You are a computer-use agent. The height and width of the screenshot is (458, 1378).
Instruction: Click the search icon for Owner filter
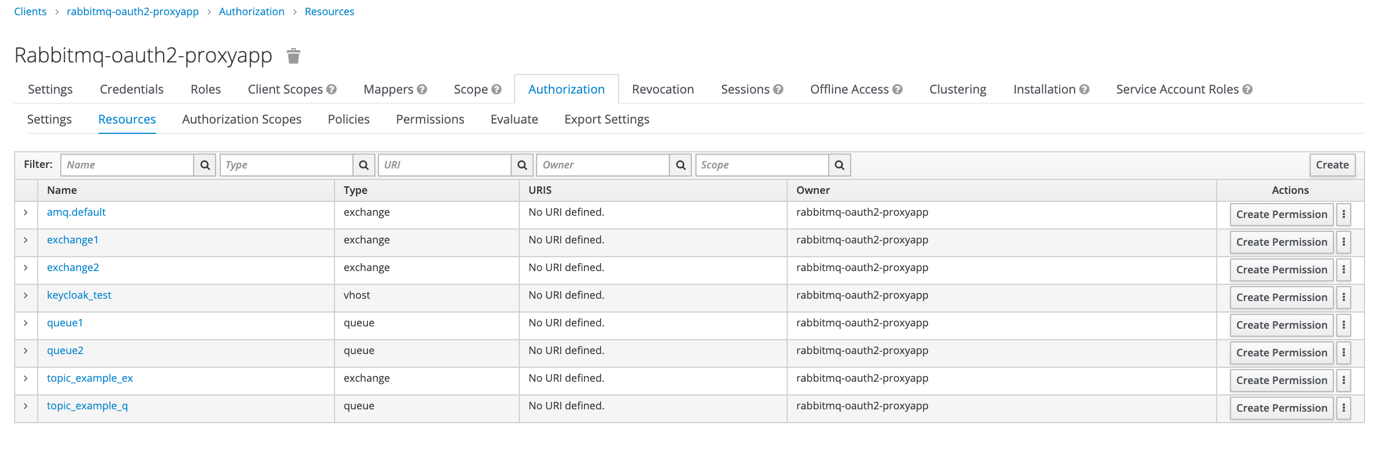tap(681, 165)
